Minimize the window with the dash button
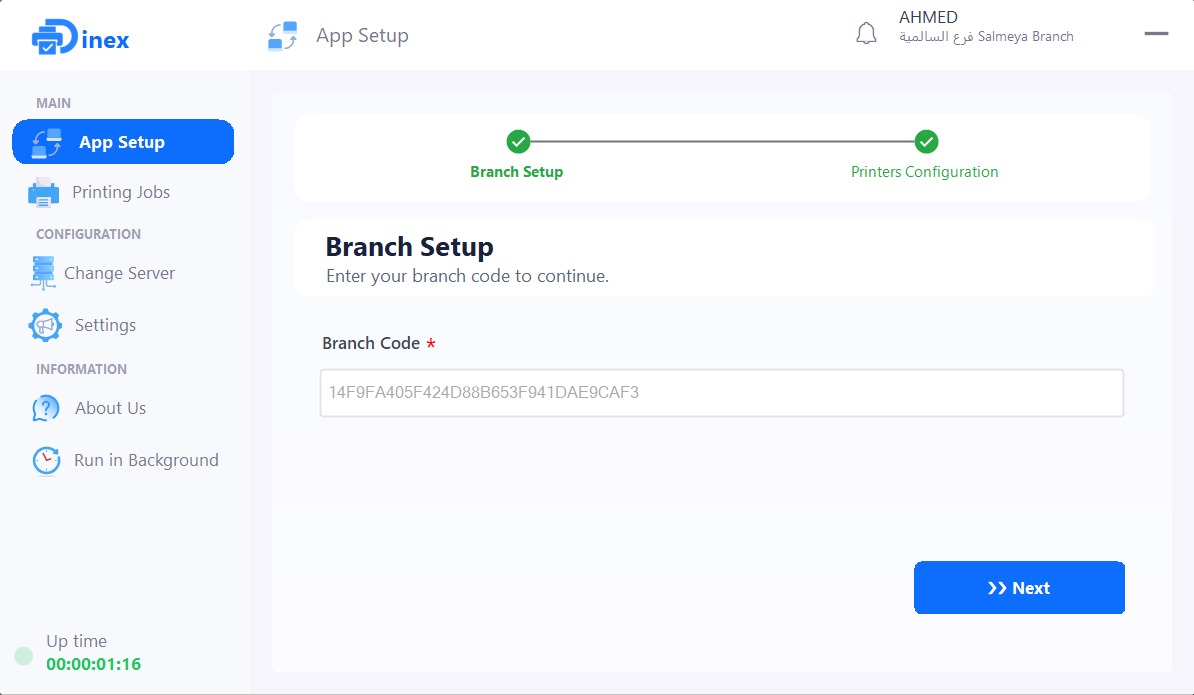This screenshot has height=695, width=1194. point(1156,33)
